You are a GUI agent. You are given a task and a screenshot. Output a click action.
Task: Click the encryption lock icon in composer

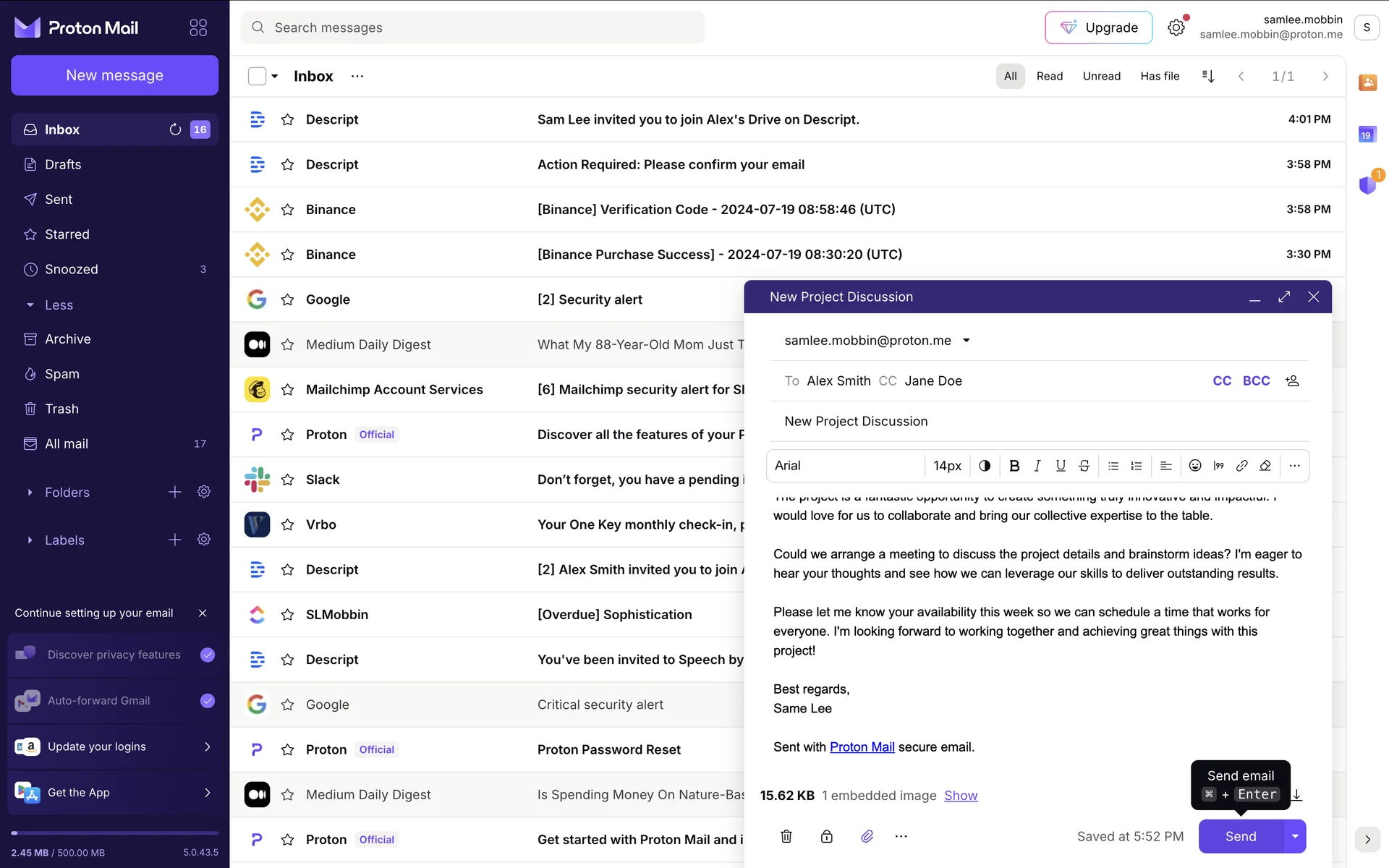point(826,836)
